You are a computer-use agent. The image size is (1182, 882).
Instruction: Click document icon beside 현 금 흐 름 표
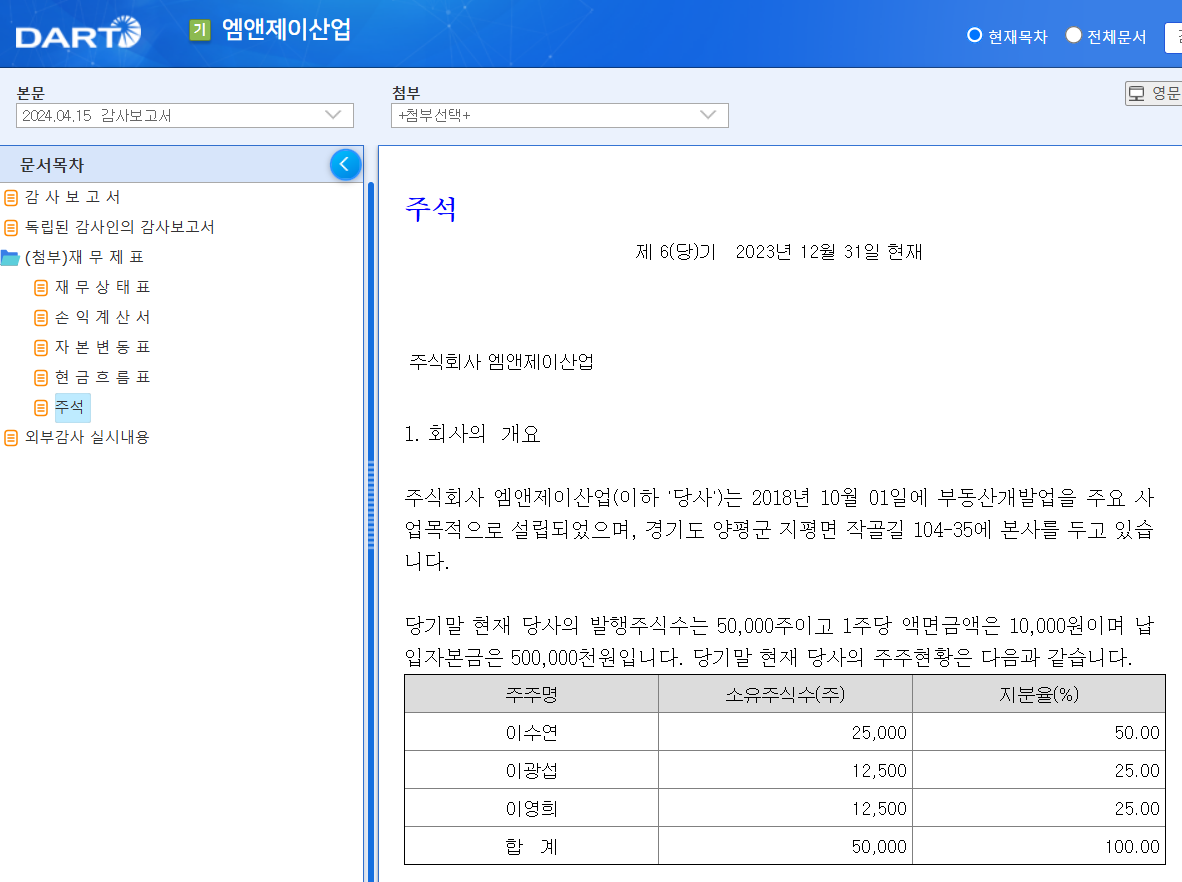point(41,378)
